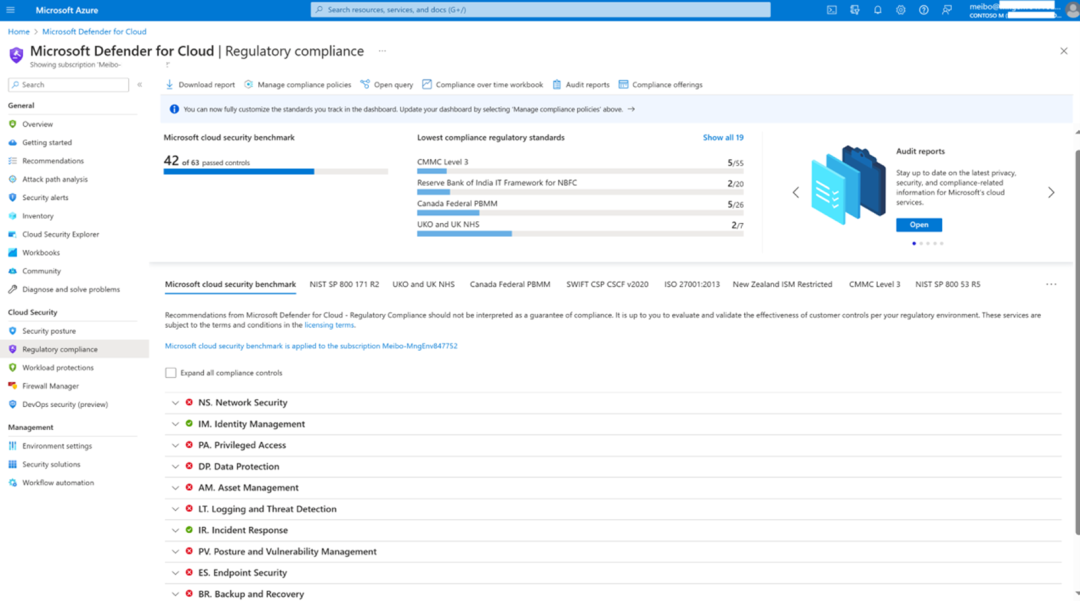Viewport: 1080px width, 601px height.
Task: Open directories and subscriptions filter icon
Action: point(855,10)
